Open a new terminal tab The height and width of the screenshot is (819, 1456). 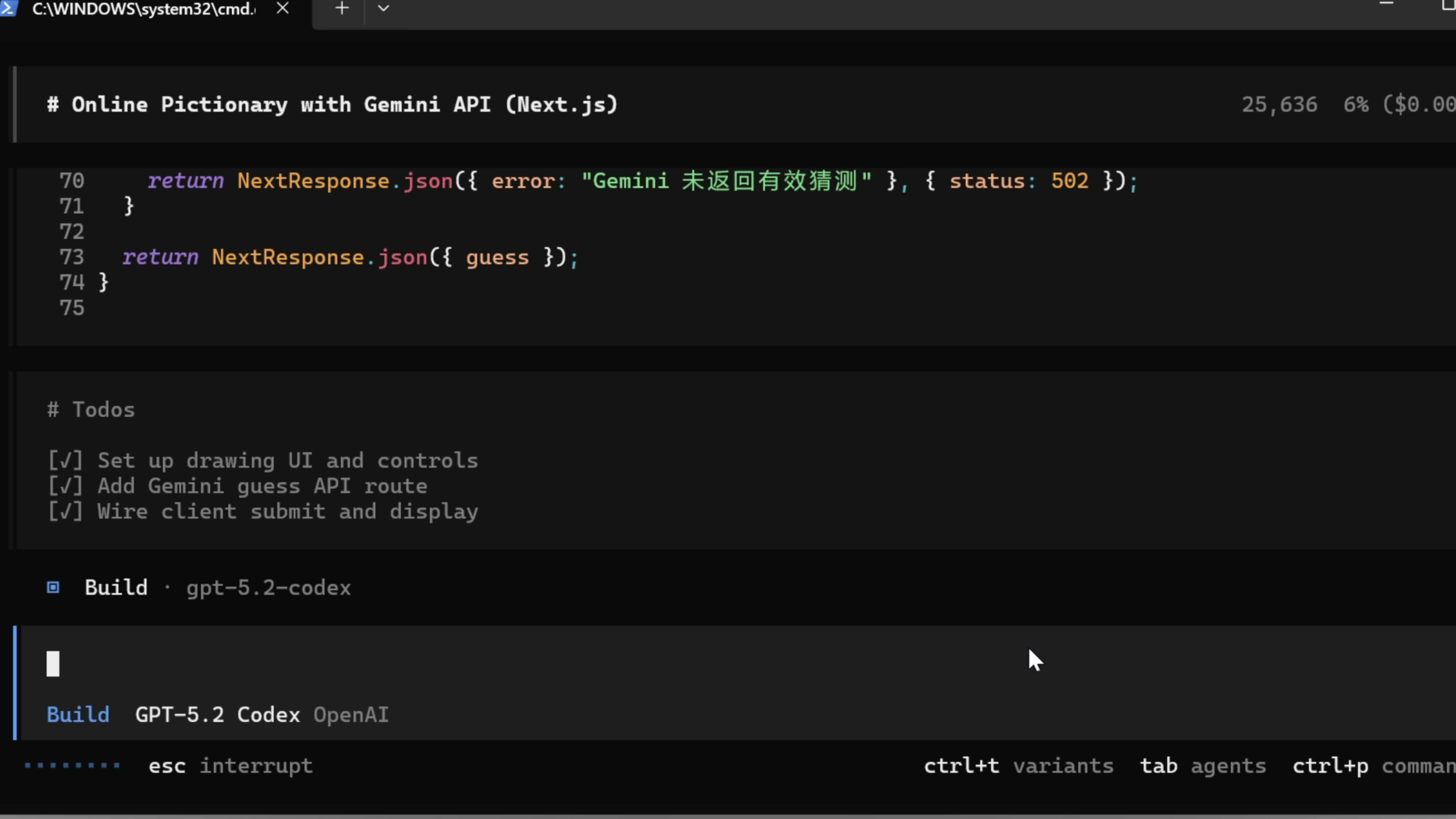pyautogui.click(x=342, y=8)
